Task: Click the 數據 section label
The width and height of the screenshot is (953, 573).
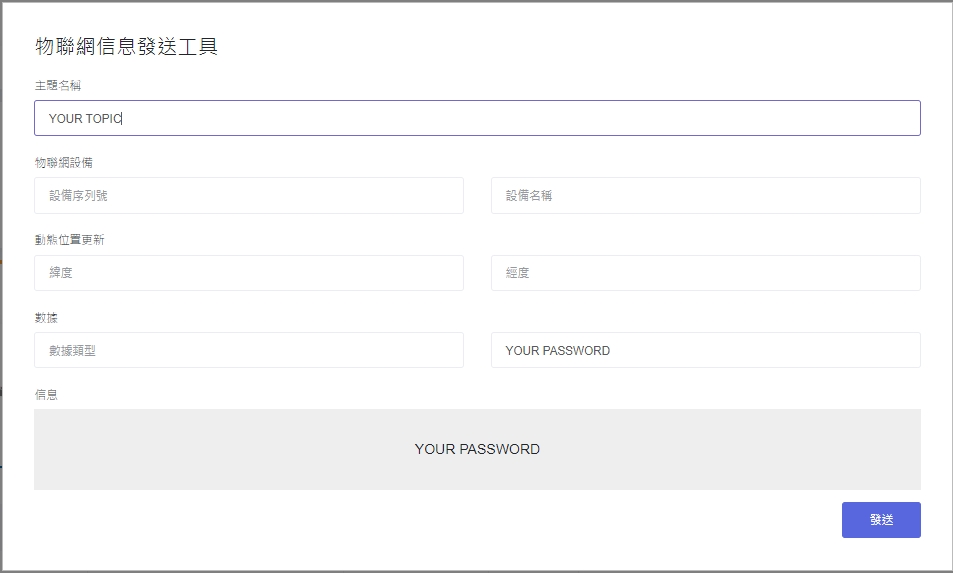Action: pyautogui.click(x=46, y=317)
